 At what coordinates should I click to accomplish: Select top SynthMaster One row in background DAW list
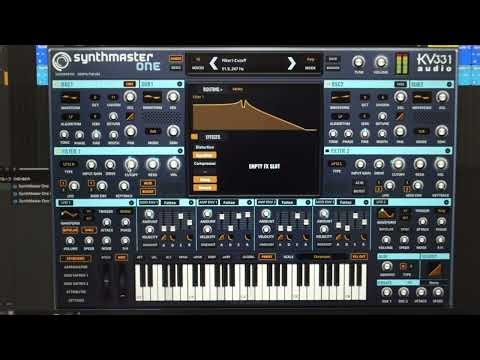point(32,186)
